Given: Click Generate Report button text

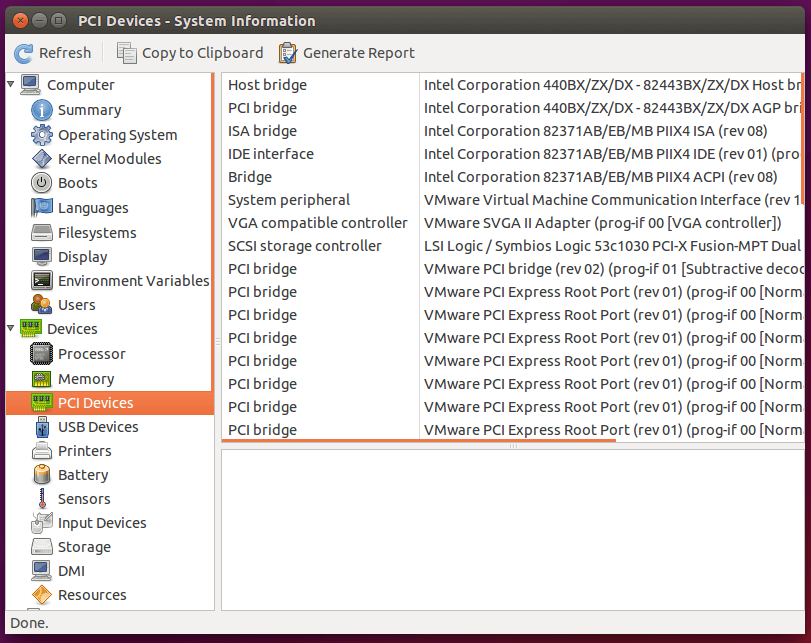Looking at the screenshot, I should [358, 53].
